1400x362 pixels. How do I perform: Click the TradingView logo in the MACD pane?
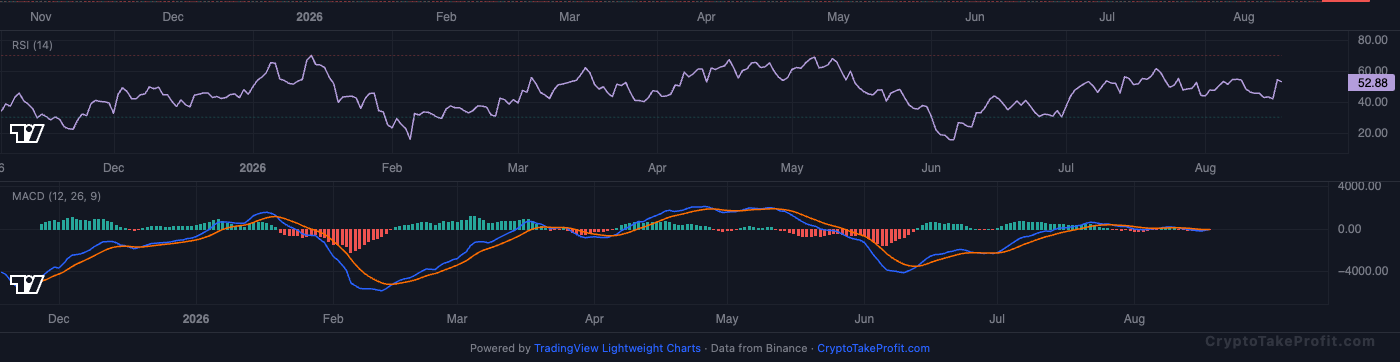tap(27, 284)
